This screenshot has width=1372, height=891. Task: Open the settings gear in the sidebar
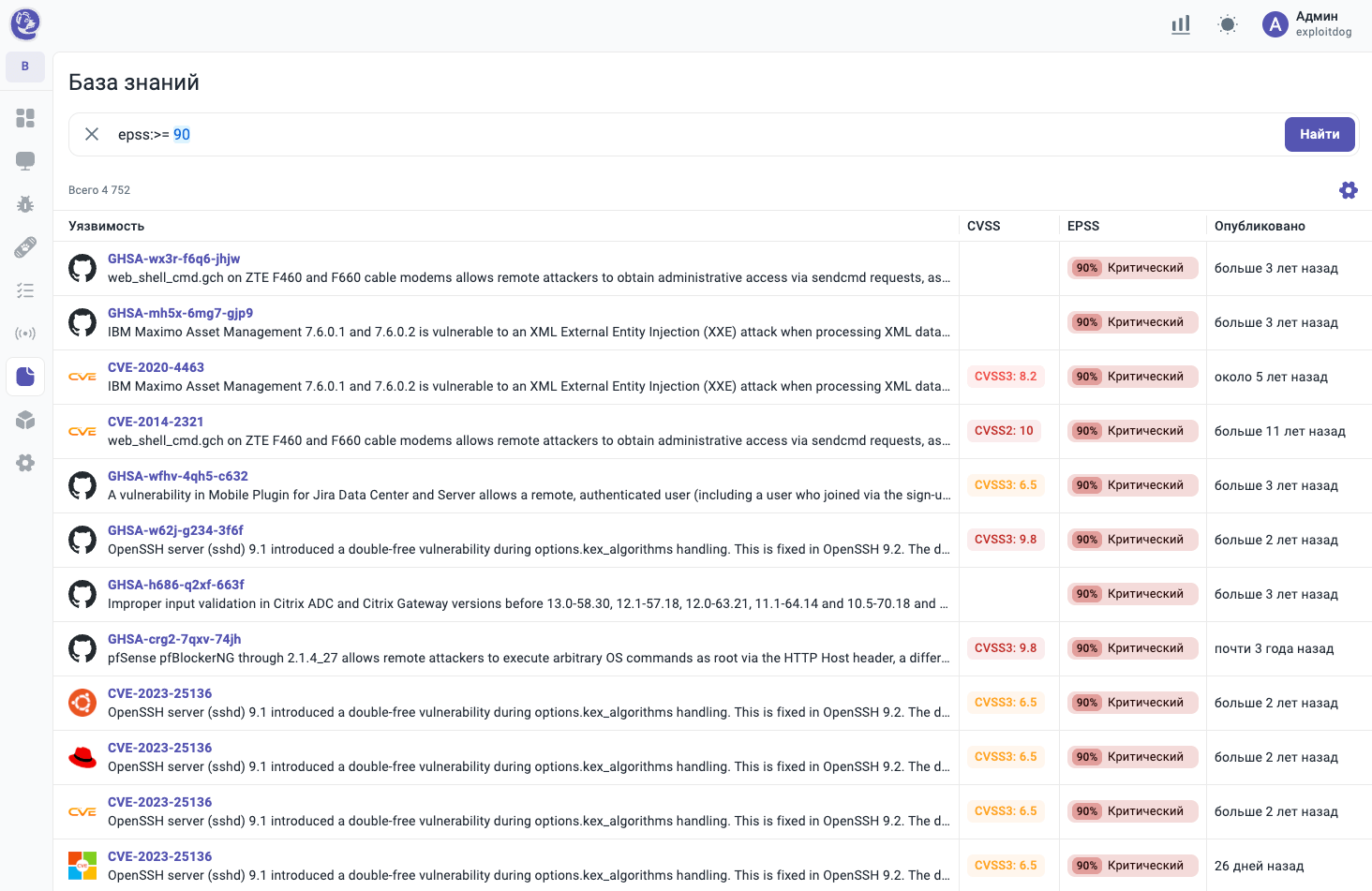pyautogui.click(x=25, y=463)
